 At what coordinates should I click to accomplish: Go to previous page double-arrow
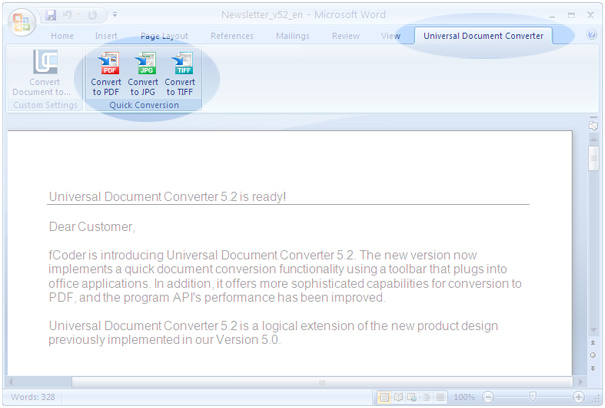pyautogui.click(x=593, y=343)
